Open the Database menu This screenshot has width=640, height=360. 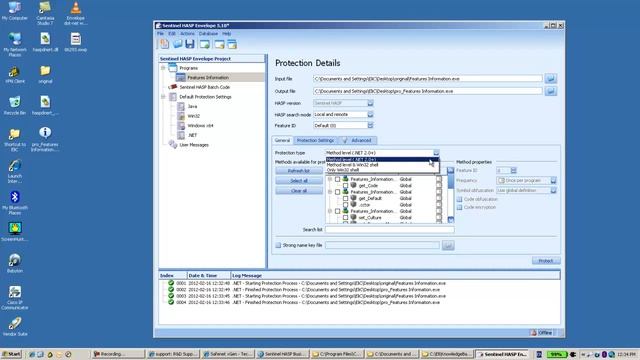click(209, 33)
